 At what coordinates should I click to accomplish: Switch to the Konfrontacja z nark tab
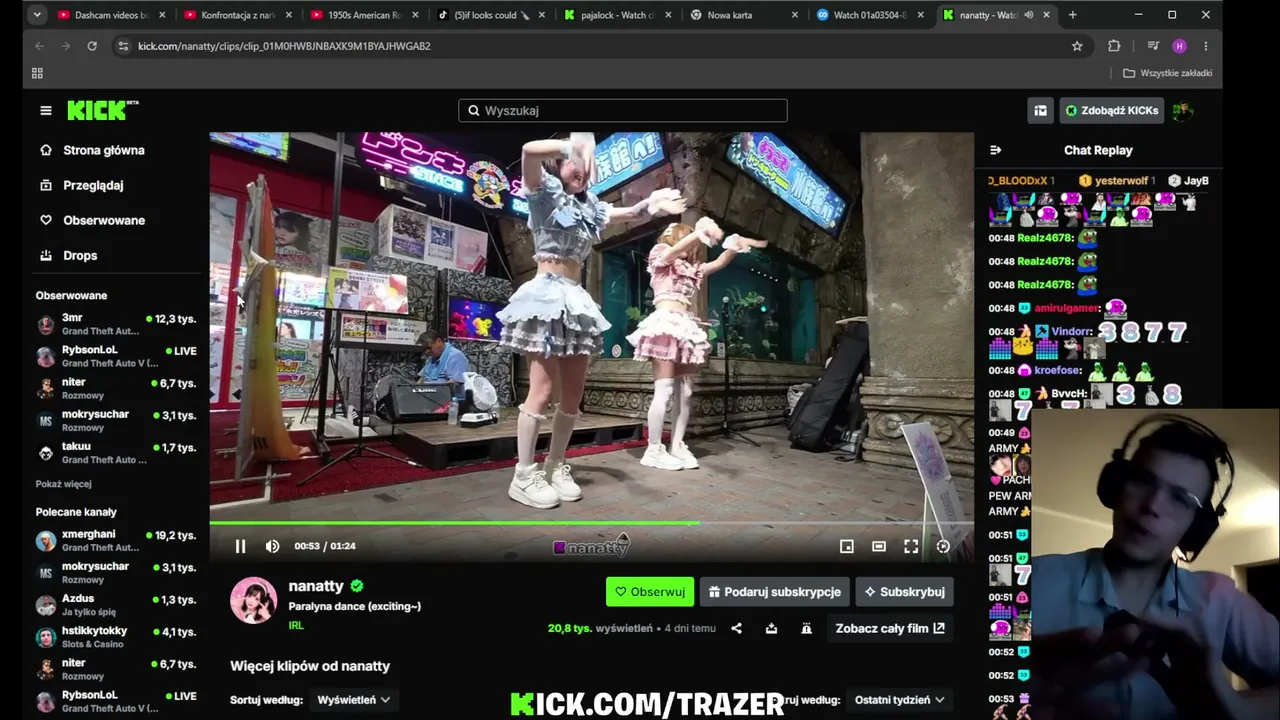point(237,15)
